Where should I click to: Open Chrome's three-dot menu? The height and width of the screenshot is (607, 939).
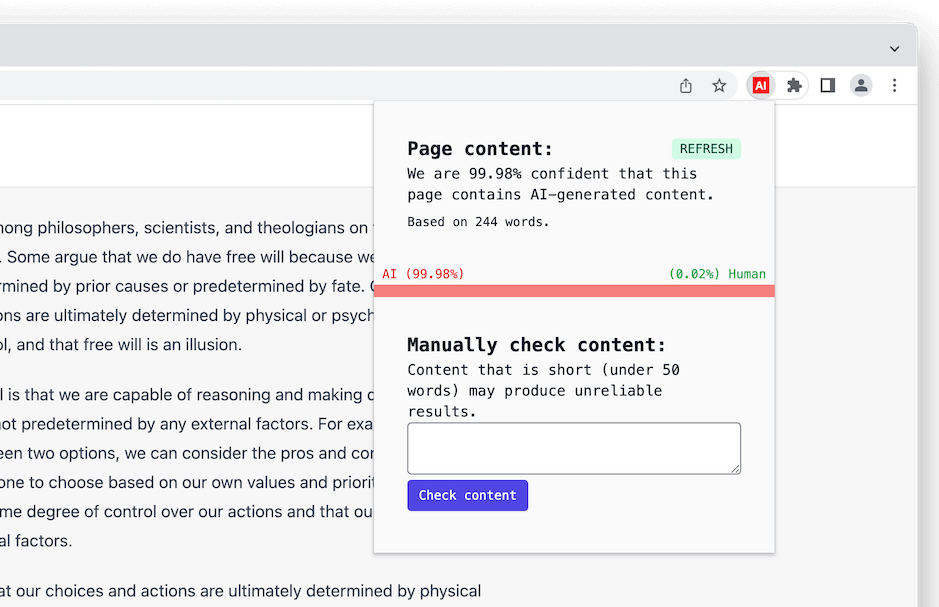coord(895,86)
